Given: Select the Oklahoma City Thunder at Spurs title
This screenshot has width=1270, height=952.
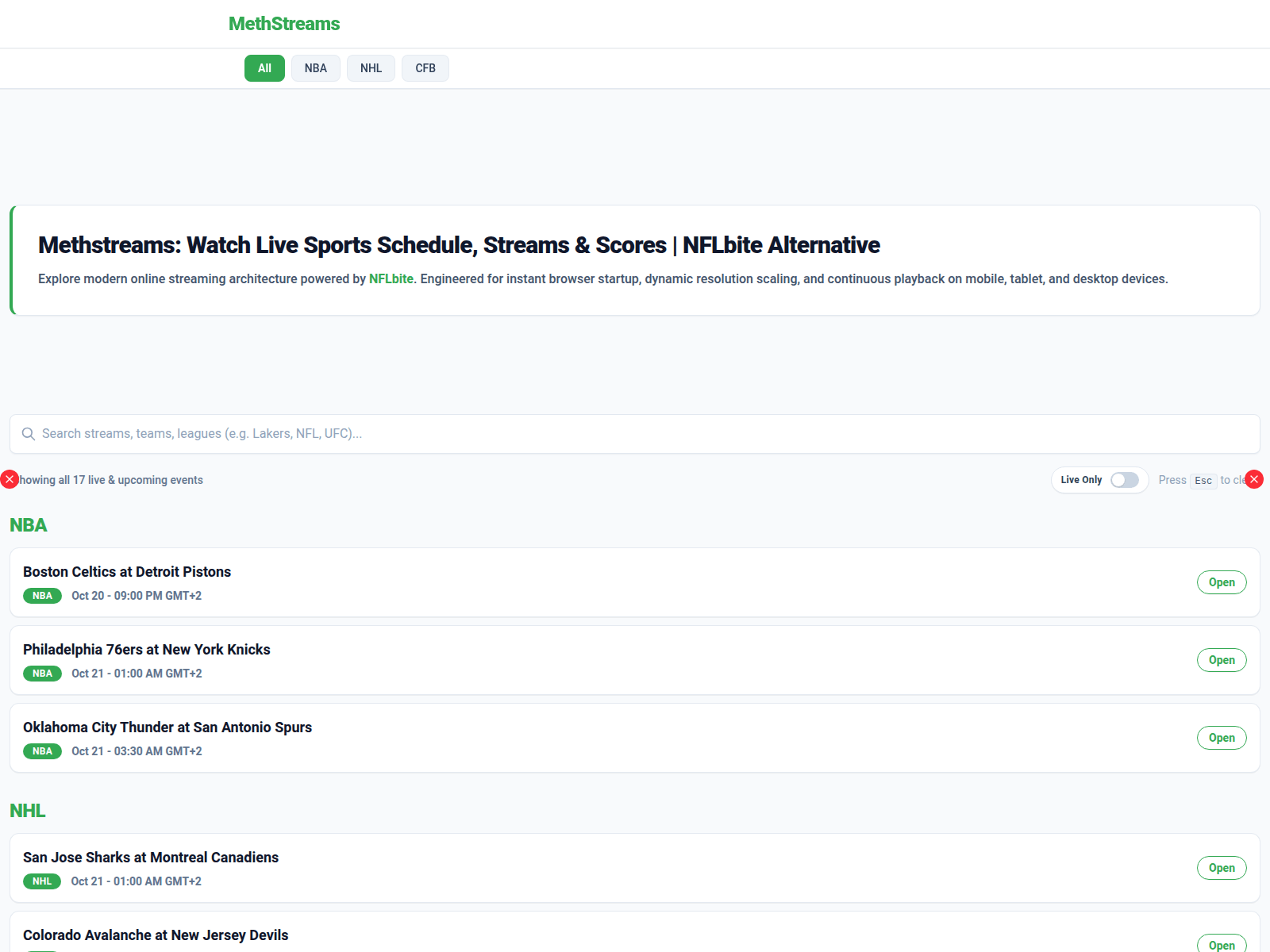Looking at the screenshot, I should pyautogui.click(x=167, y=727).
